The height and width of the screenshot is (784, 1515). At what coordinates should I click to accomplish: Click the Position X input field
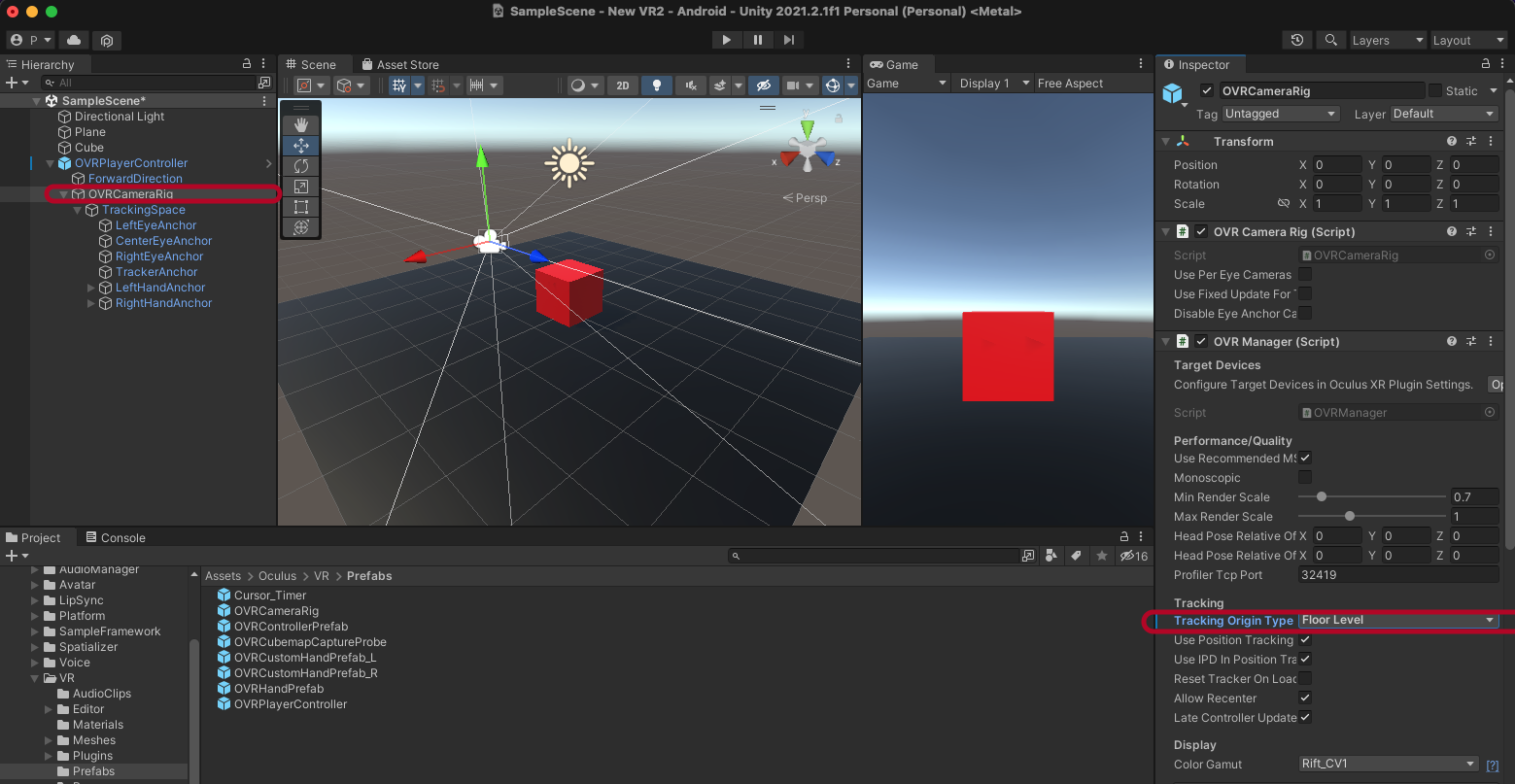pyautogui.click(x=1337, y=165)
